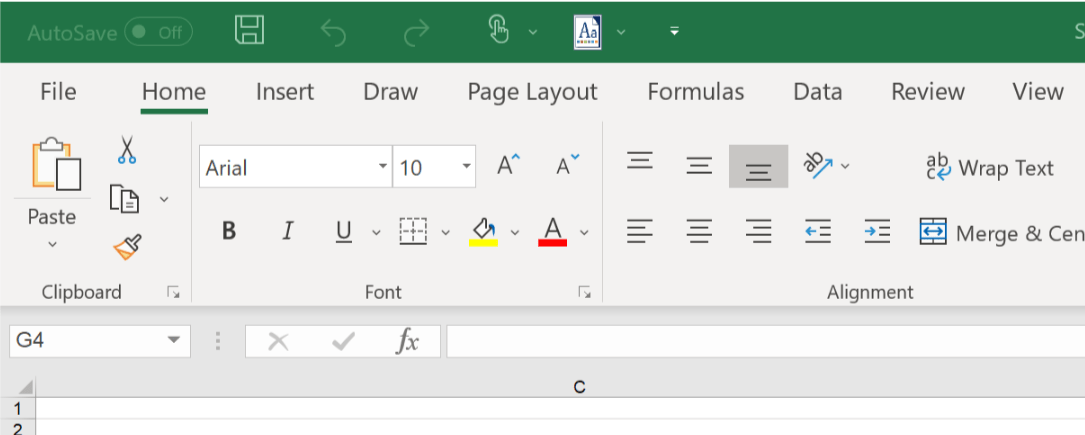Click the Save floppy disk icon
Viewport: 1085px width, 435px height.
(x=249, y=32)
